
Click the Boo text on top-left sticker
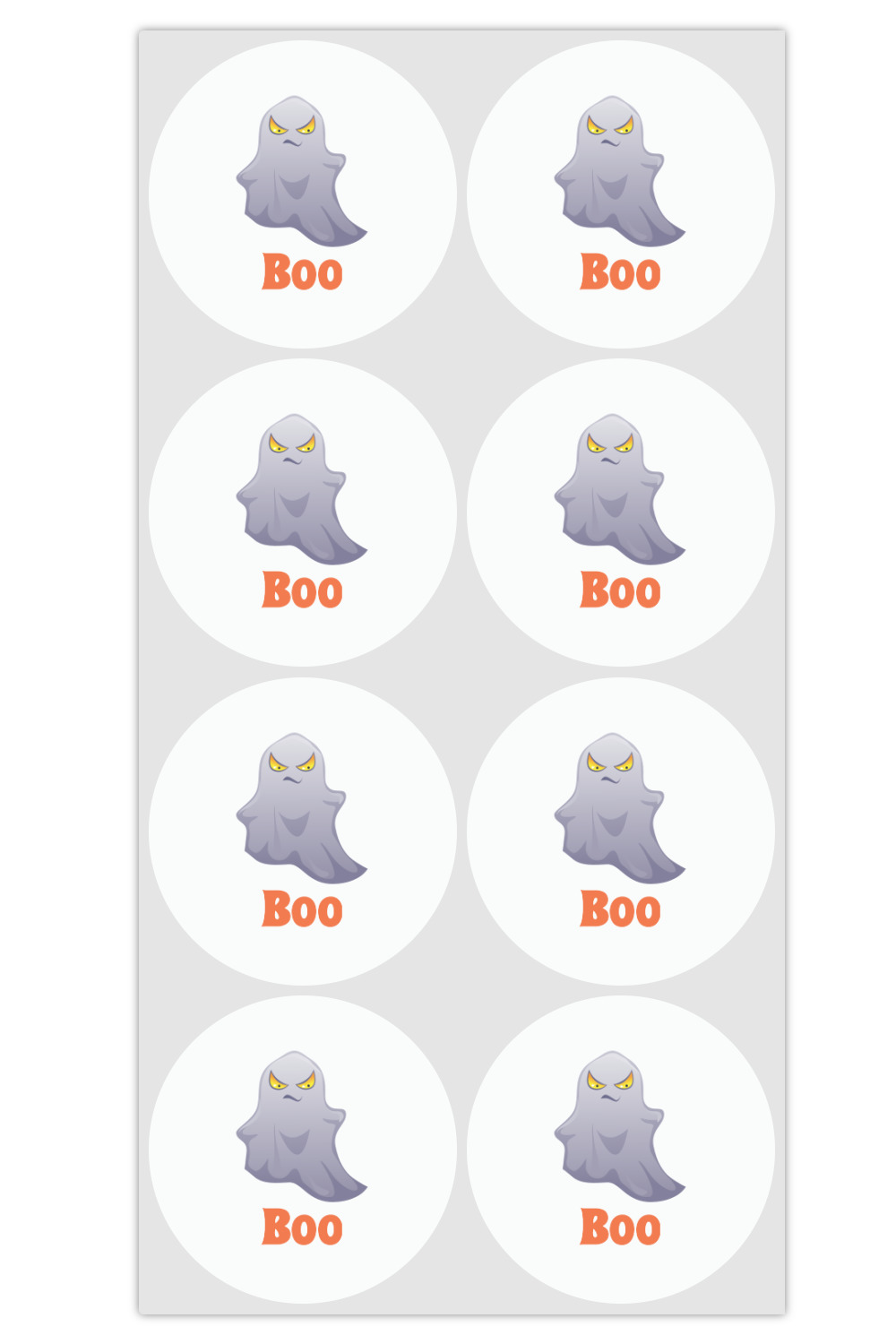click(302, 271)
